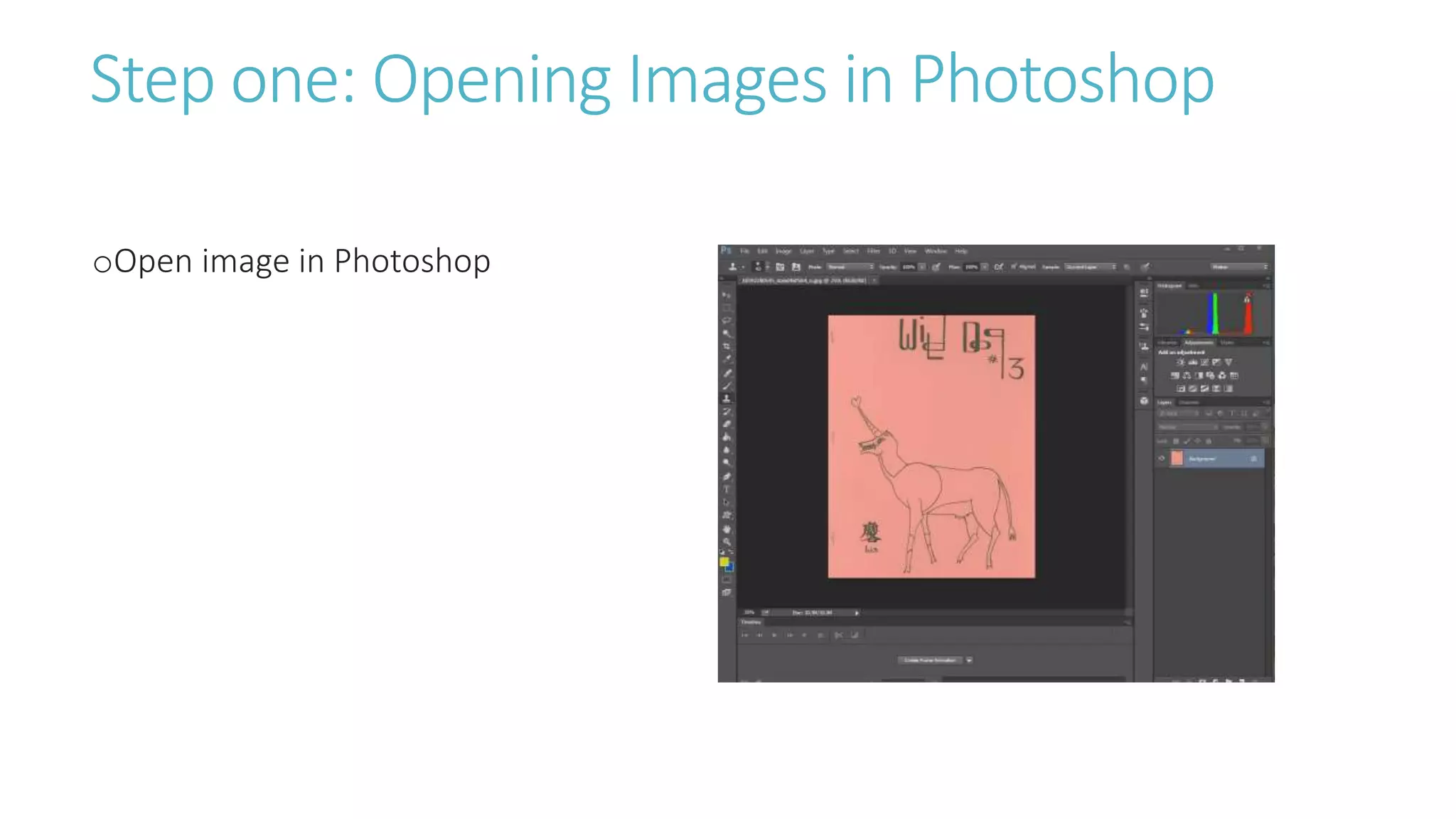Add a Hue/Saturation adjustment

click(1175, 375)
